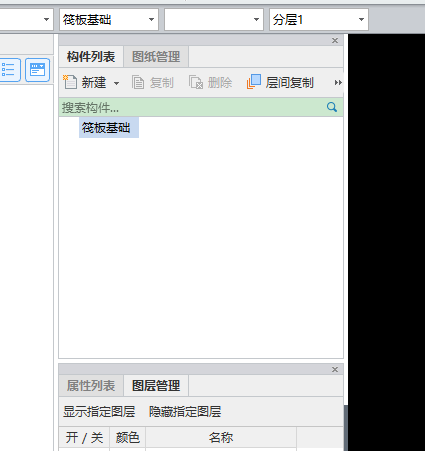Click the 名称 column header

(221, 437)
